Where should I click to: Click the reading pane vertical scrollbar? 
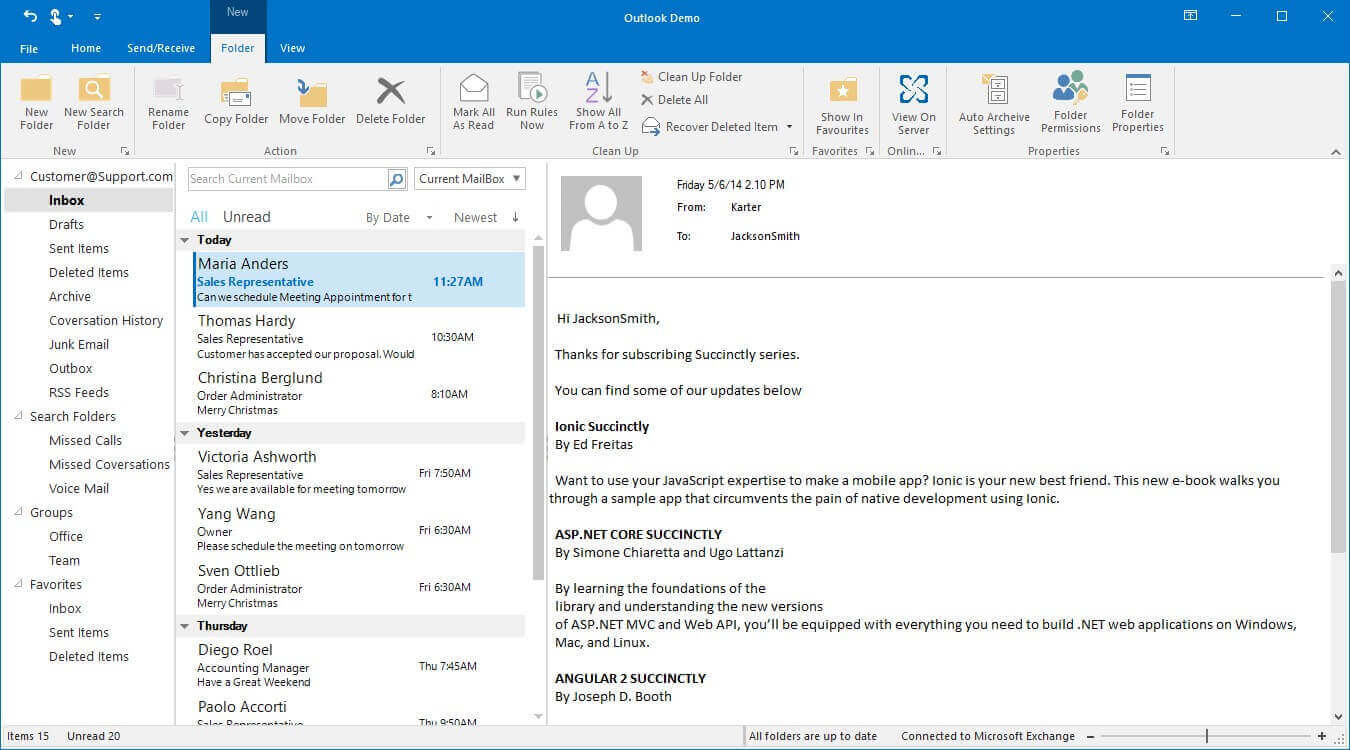tap(1338, 417)
